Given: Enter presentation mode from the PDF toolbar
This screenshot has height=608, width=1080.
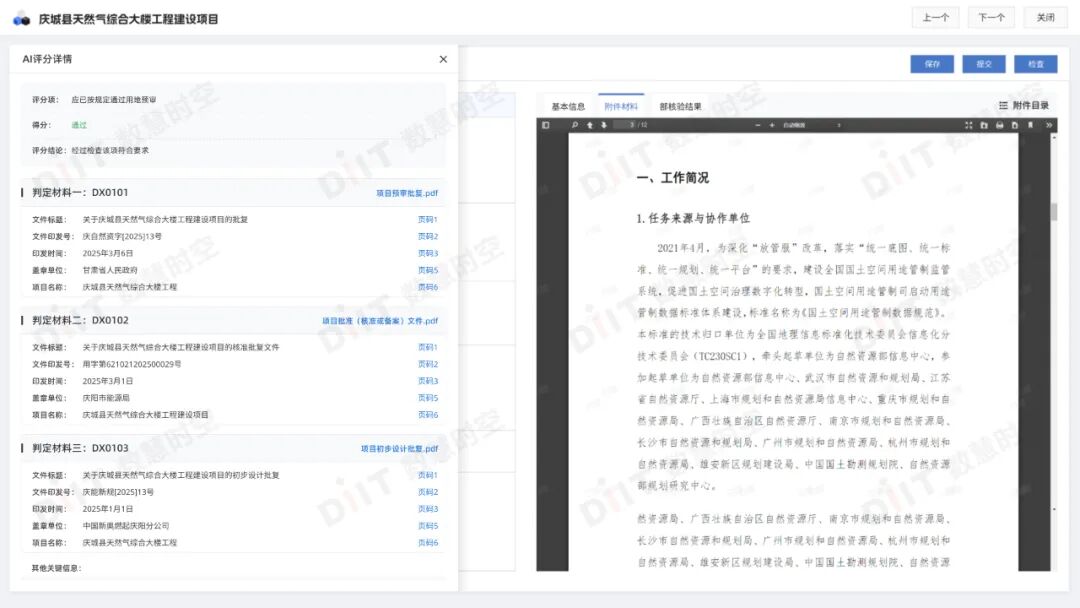Looking at the screenshot, I should click(x=969, y=124).
